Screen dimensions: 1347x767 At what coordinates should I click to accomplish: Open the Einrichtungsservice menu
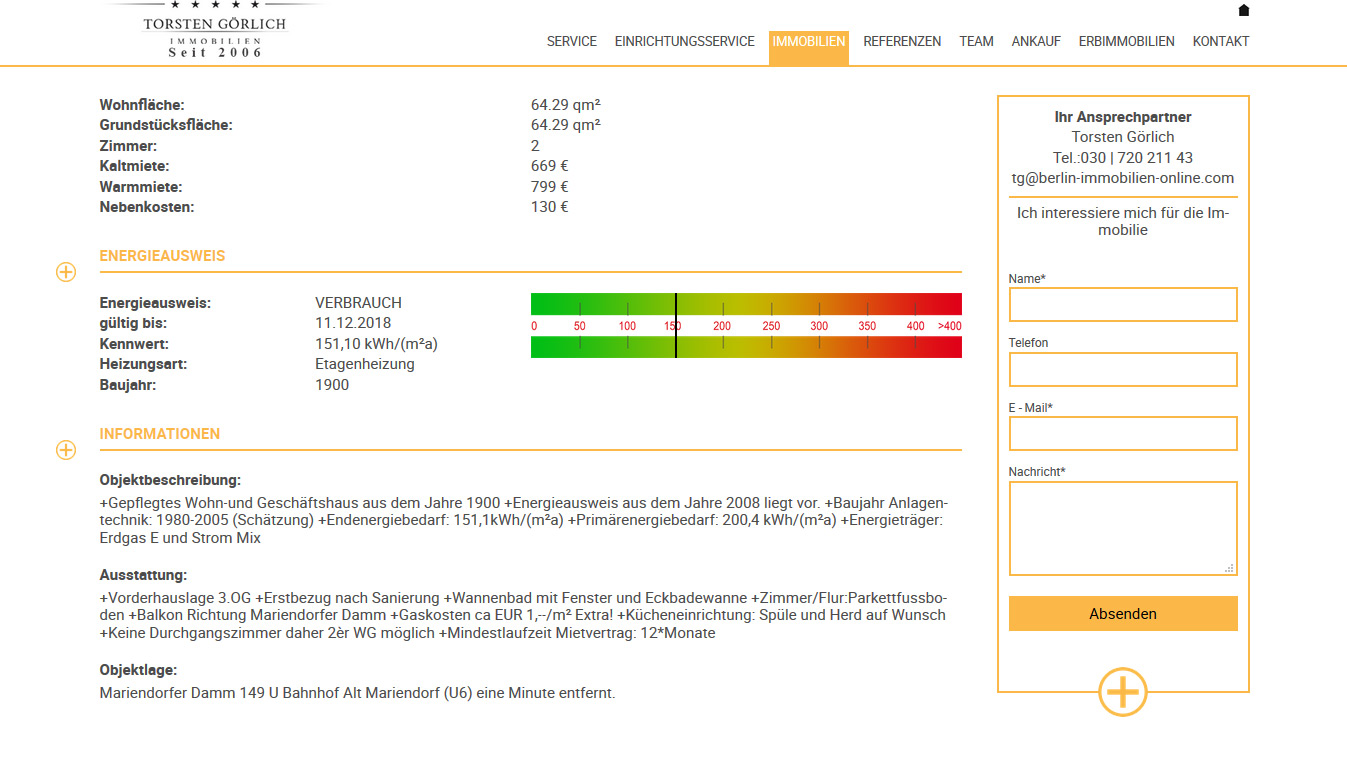click(684, 42)
